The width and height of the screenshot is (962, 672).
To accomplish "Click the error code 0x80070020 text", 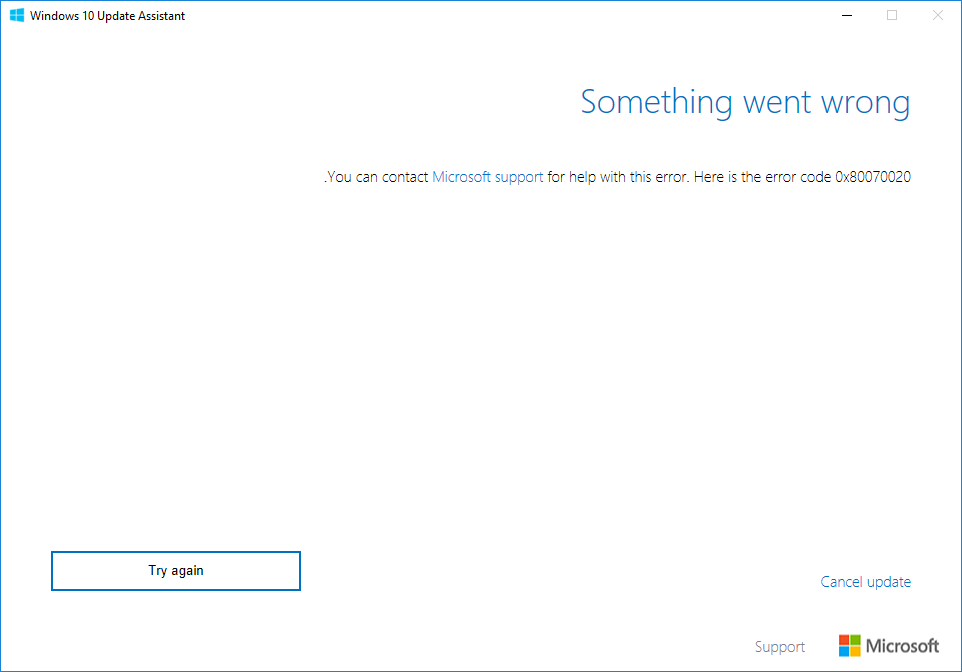I will pyautogui.click(x=873, y=177).
